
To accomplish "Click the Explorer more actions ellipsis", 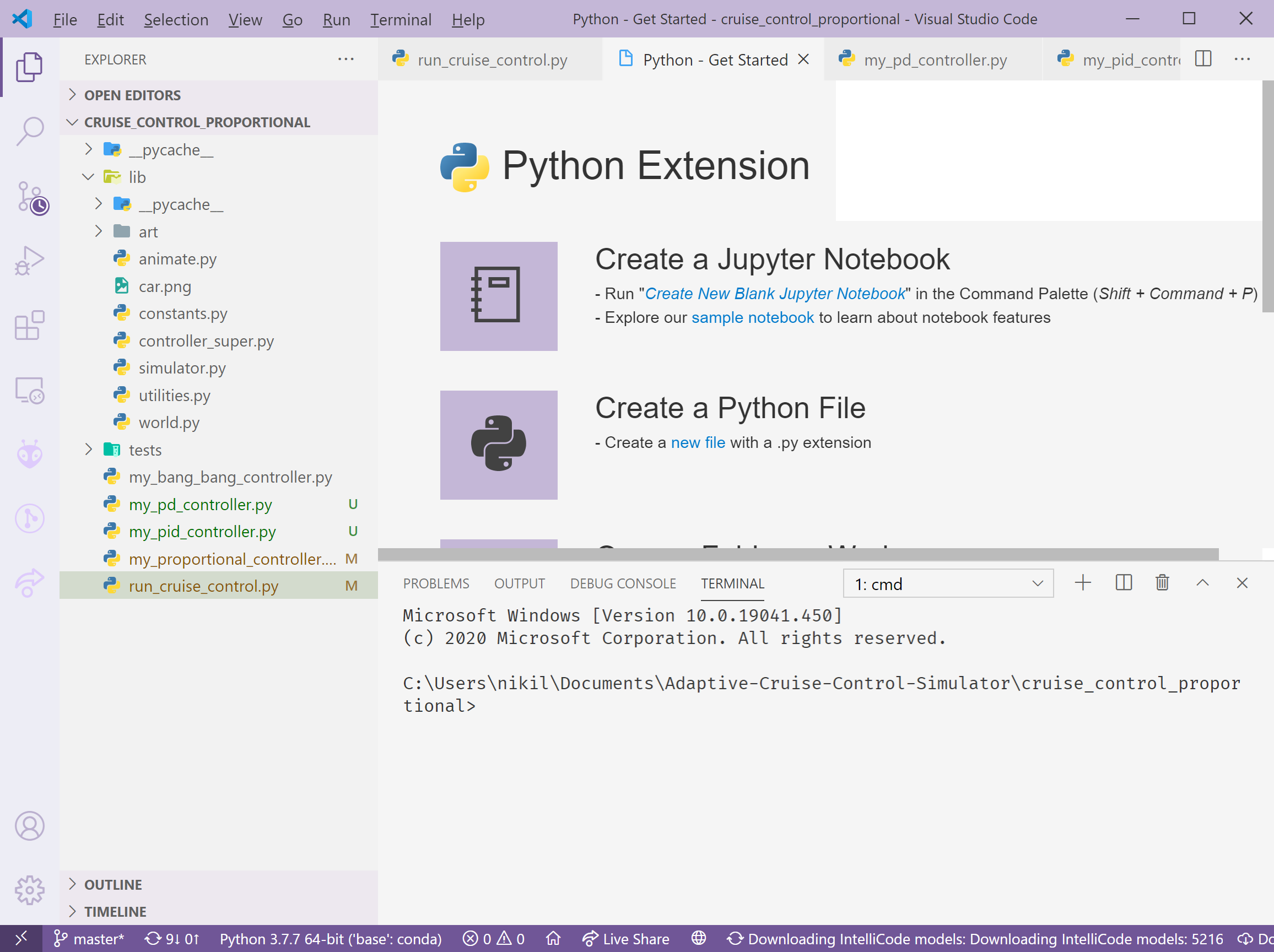I will pos(346,59).
